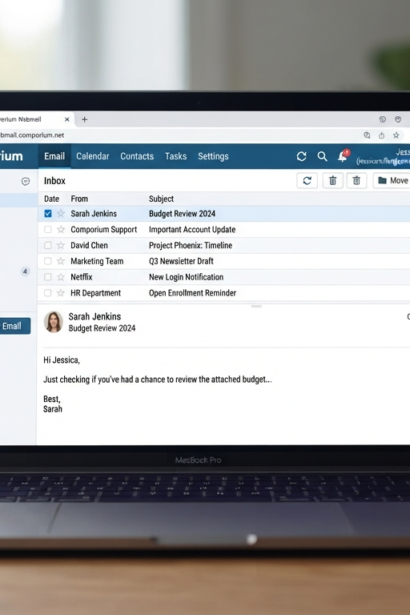Open the Tasks tab

pos(176,156)
